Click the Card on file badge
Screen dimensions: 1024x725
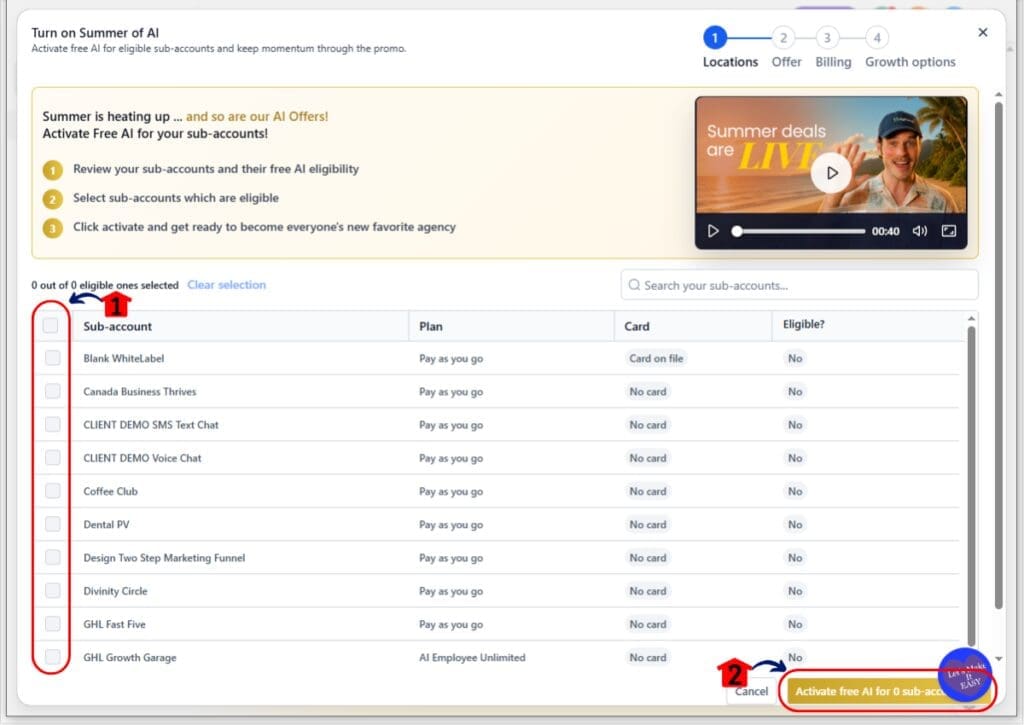(656, 358)
